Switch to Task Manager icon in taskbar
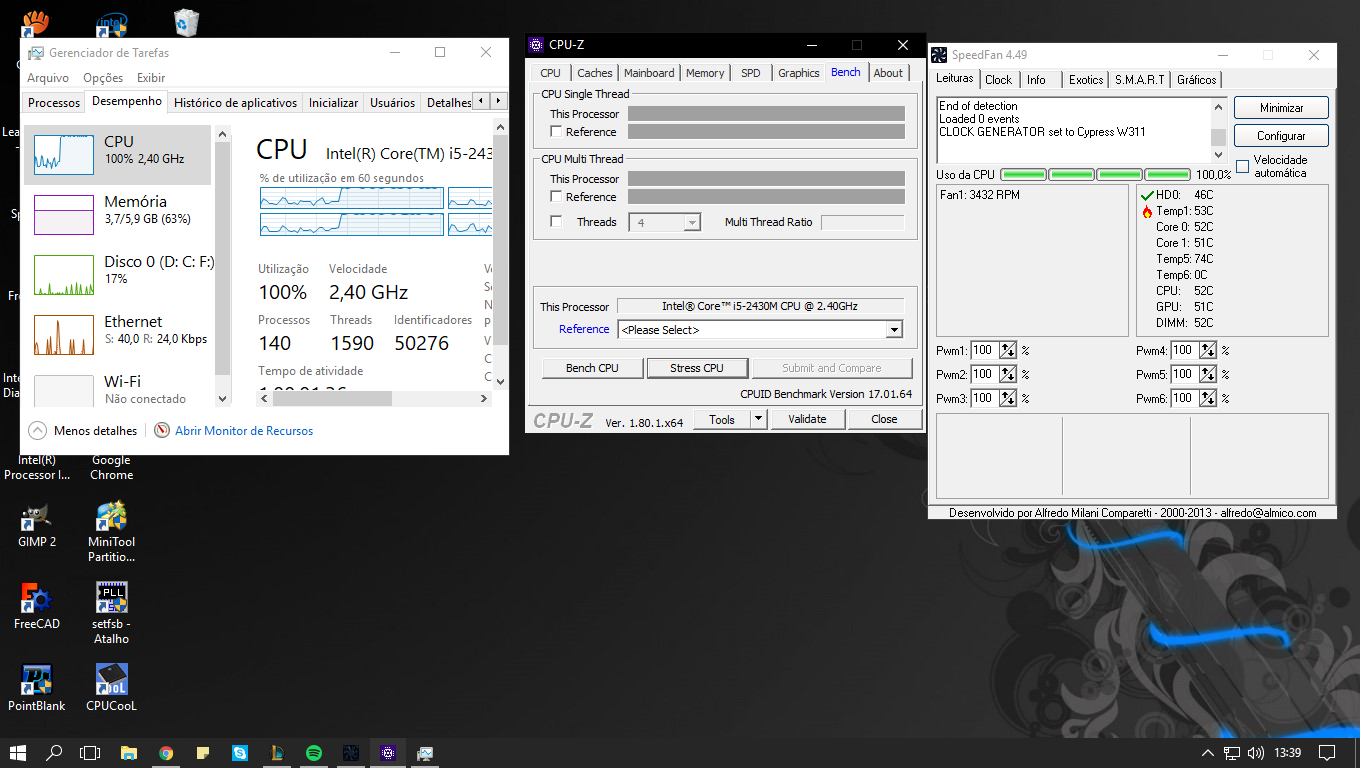The height and width of the screenshot is (768, 1360). 425,753
